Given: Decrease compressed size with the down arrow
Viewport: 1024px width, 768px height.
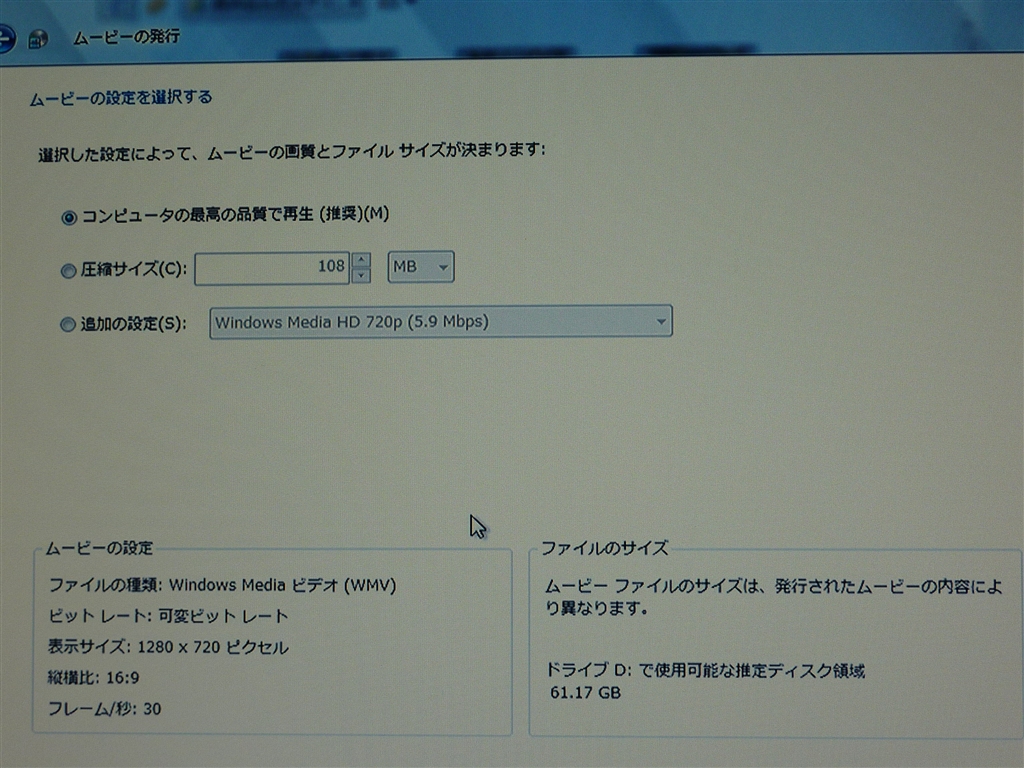Looking at the screenshot, I should (361, 276).
